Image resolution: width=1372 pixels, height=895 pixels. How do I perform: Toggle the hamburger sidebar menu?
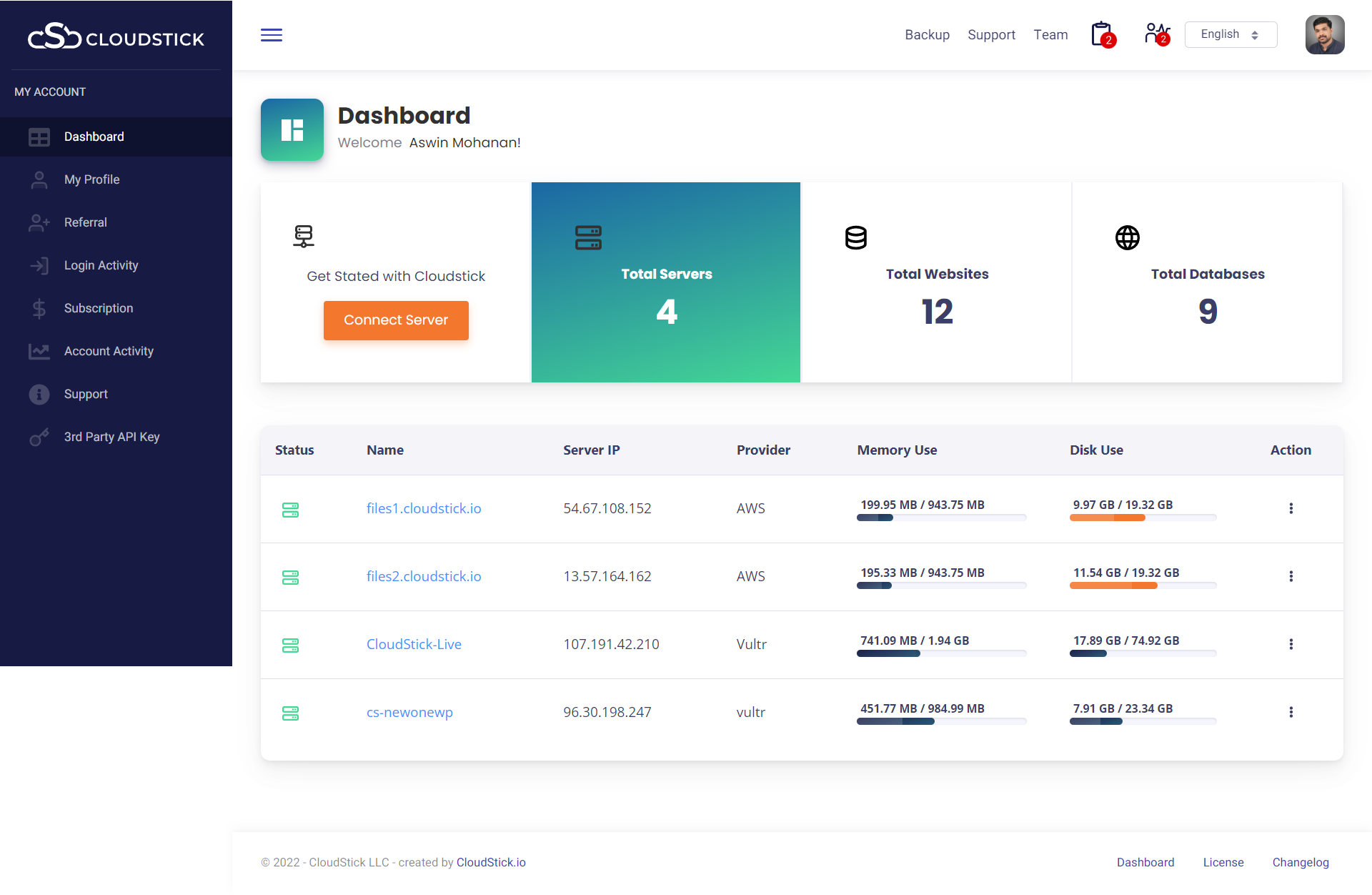pyautogui.click(x=272, y=35)
